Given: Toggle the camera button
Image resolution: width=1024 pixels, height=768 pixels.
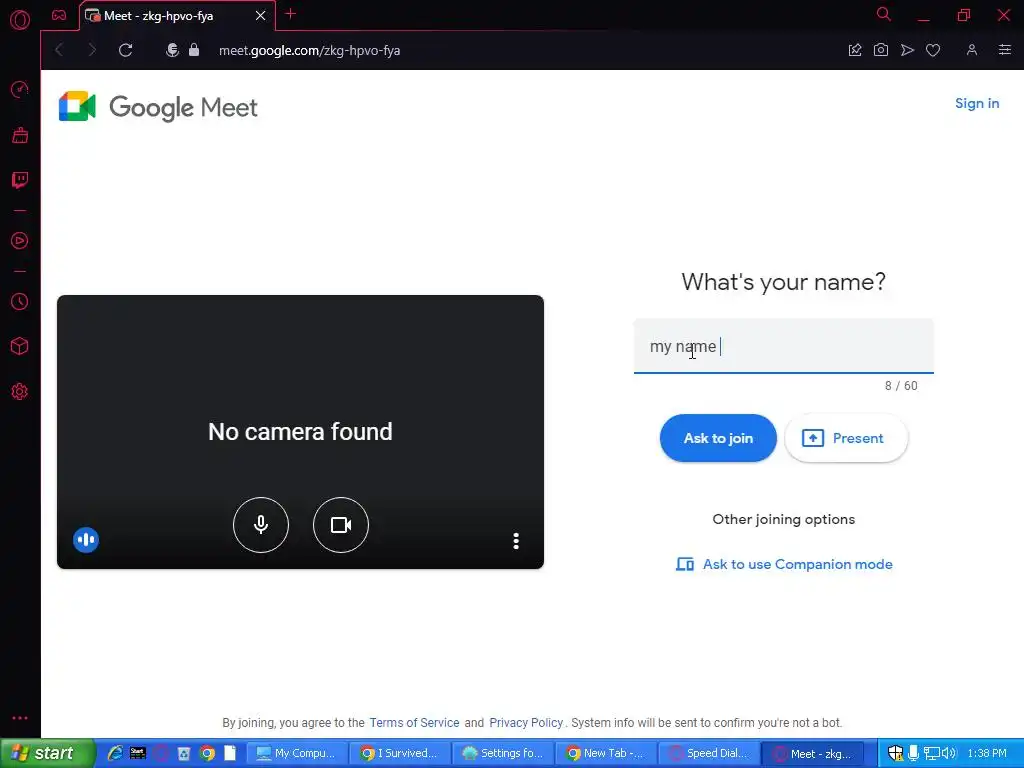Looking at the screenshot, I should tap(340, 524).
